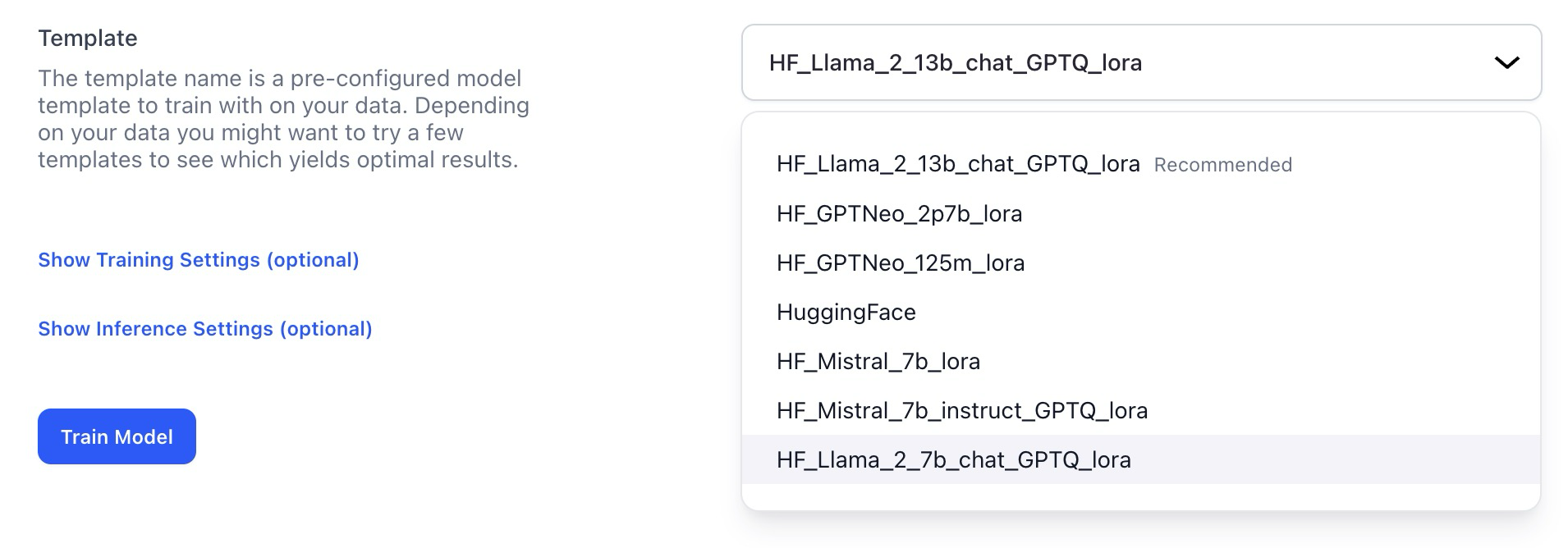Choose HF_Mistral_7b_lora from the dropdown

pos(878,362)
